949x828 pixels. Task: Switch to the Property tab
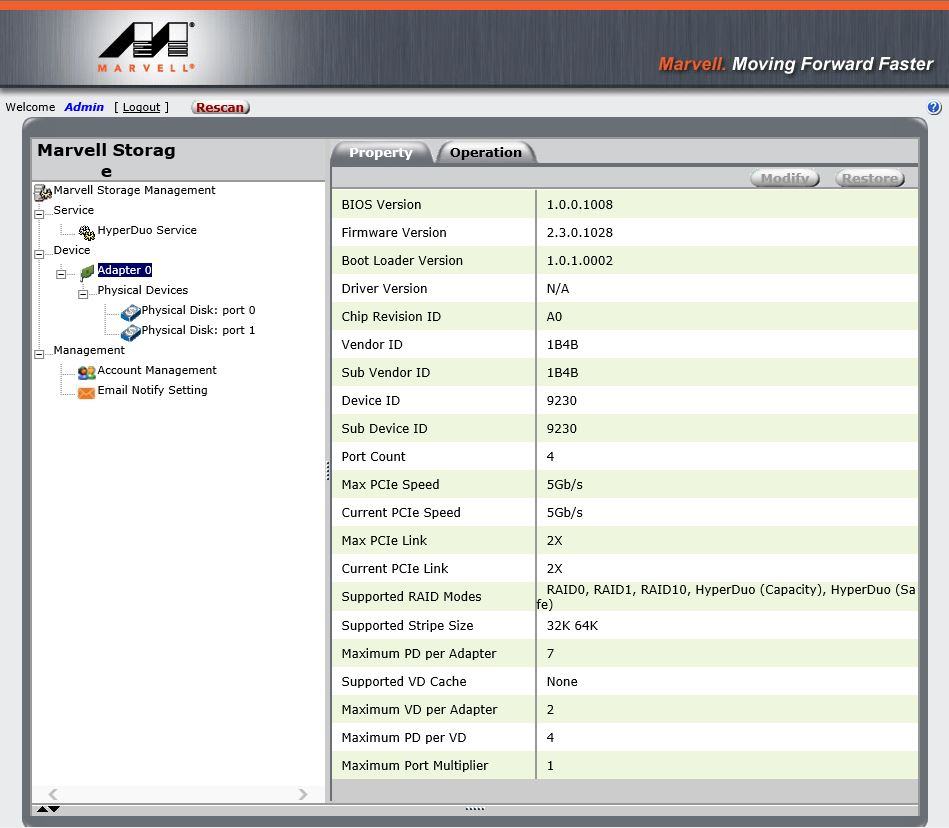[x=381, y=153]
